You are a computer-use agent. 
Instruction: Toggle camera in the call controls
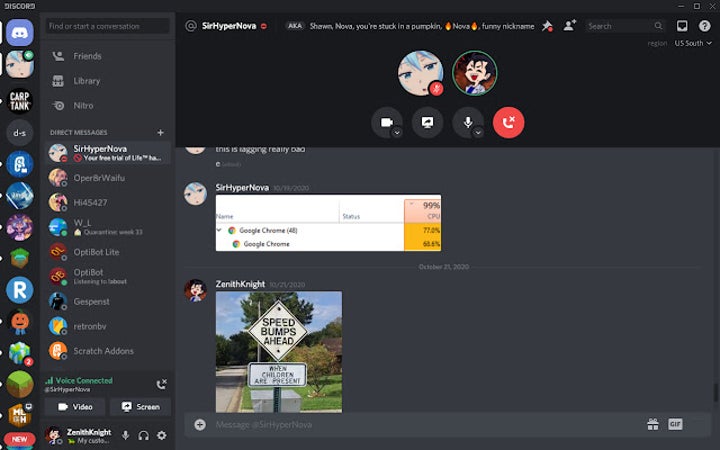tap(384, 122)
